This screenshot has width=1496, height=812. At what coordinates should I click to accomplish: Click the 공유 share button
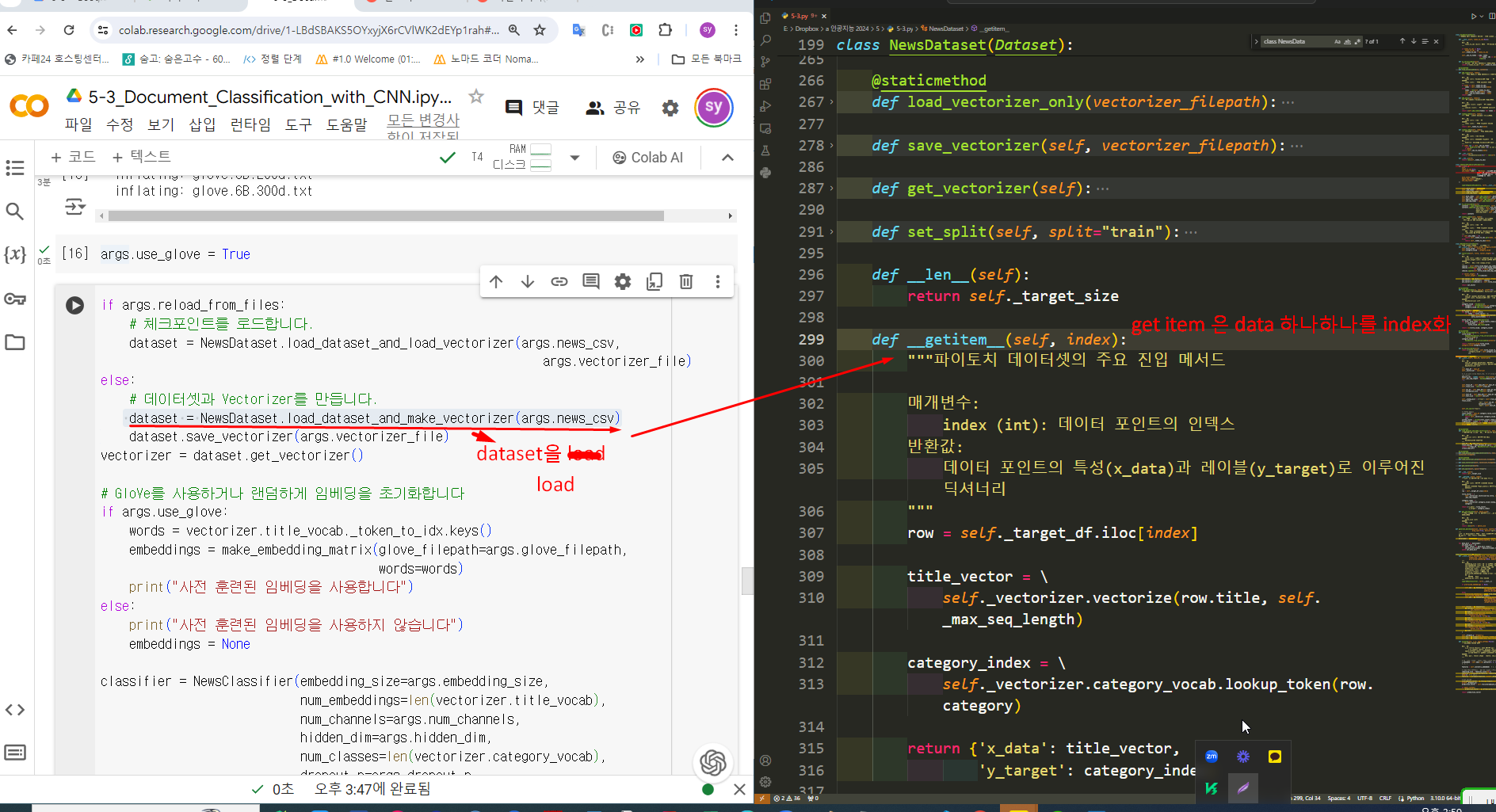[x=613, y=108]
